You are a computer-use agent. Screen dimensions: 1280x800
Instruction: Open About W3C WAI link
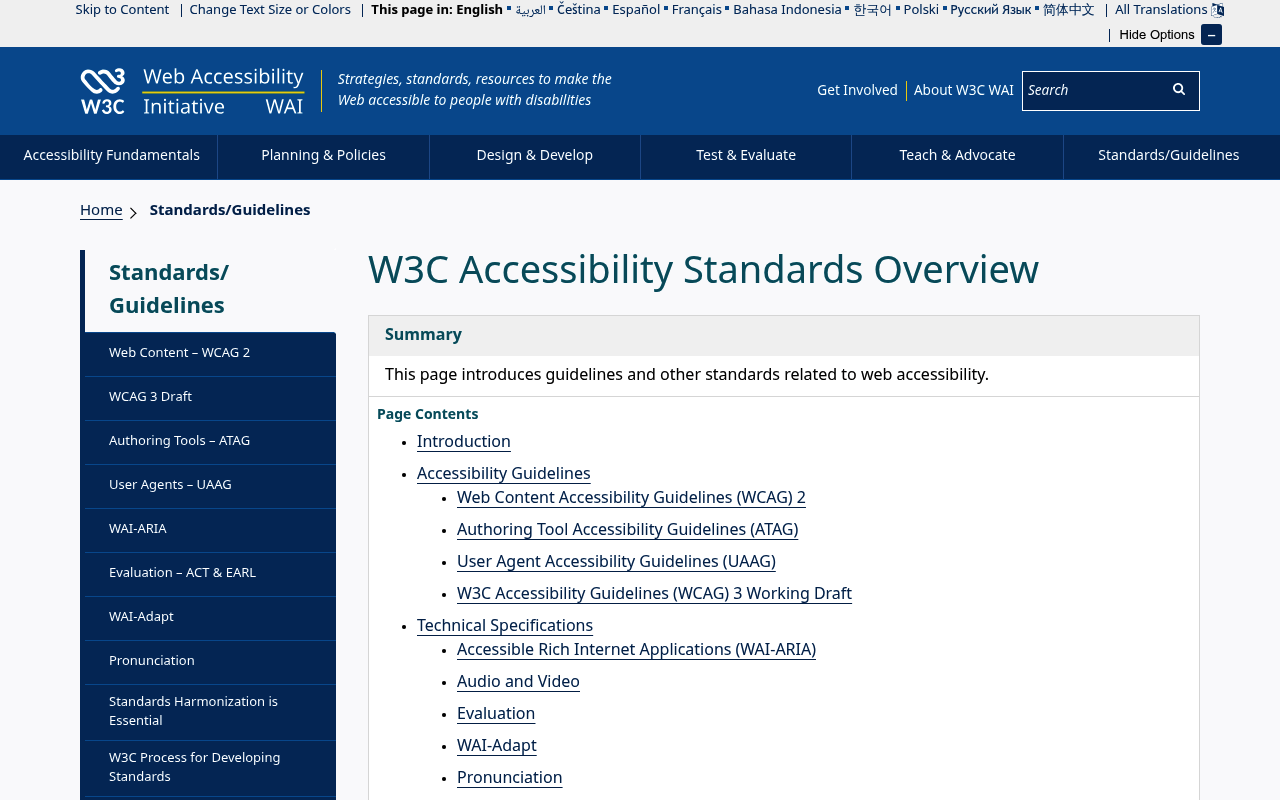pos(963,90)
